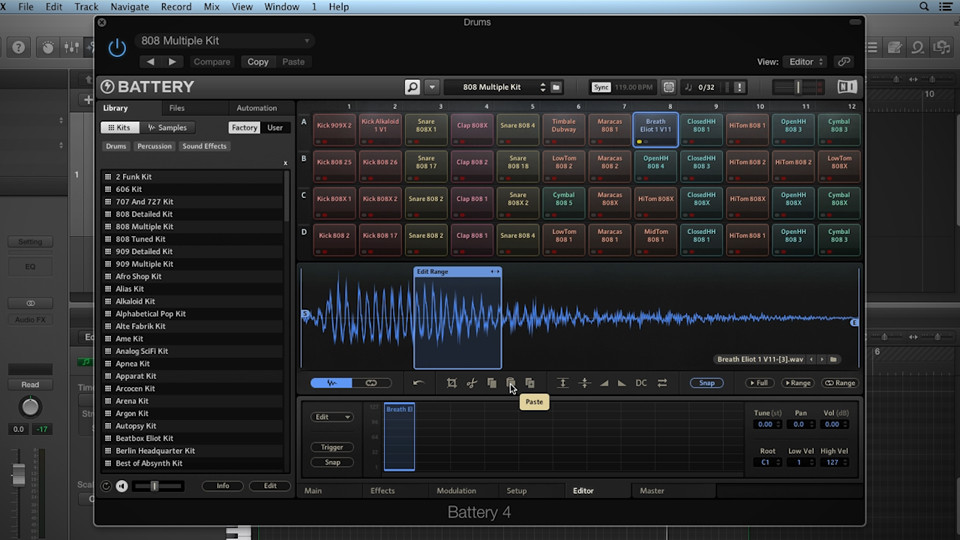Click the Range play button
The height and width of the screenshot is (540, 960).
[797, 383]
